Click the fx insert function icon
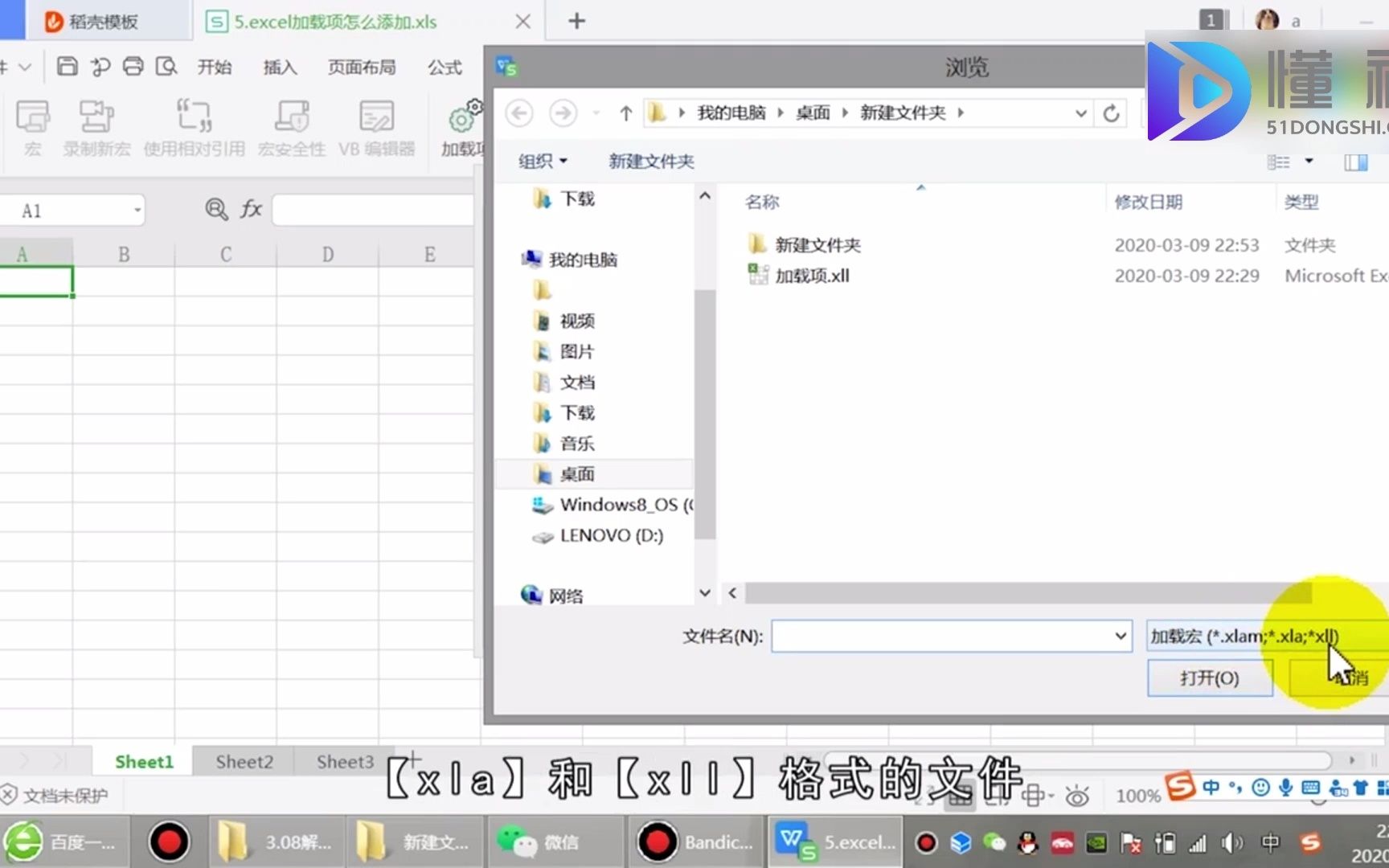 tap(251, 210)
